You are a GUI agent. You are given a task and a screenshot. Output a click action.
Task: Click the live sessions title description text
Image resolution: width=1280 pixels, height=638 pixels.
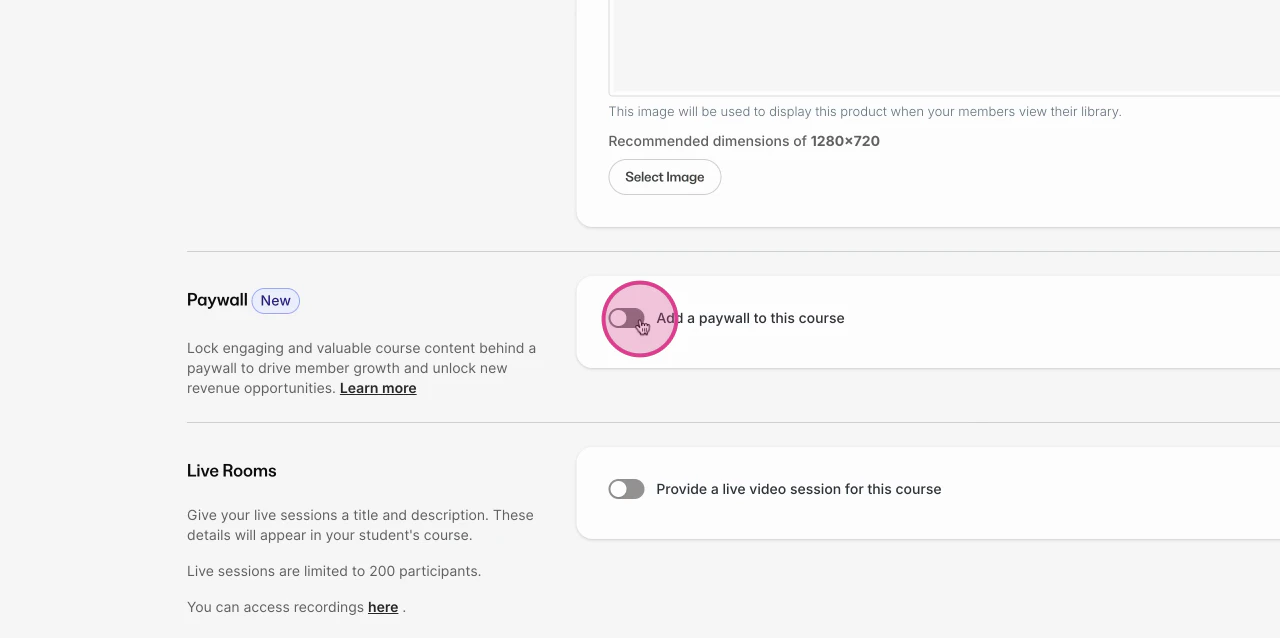360,525
